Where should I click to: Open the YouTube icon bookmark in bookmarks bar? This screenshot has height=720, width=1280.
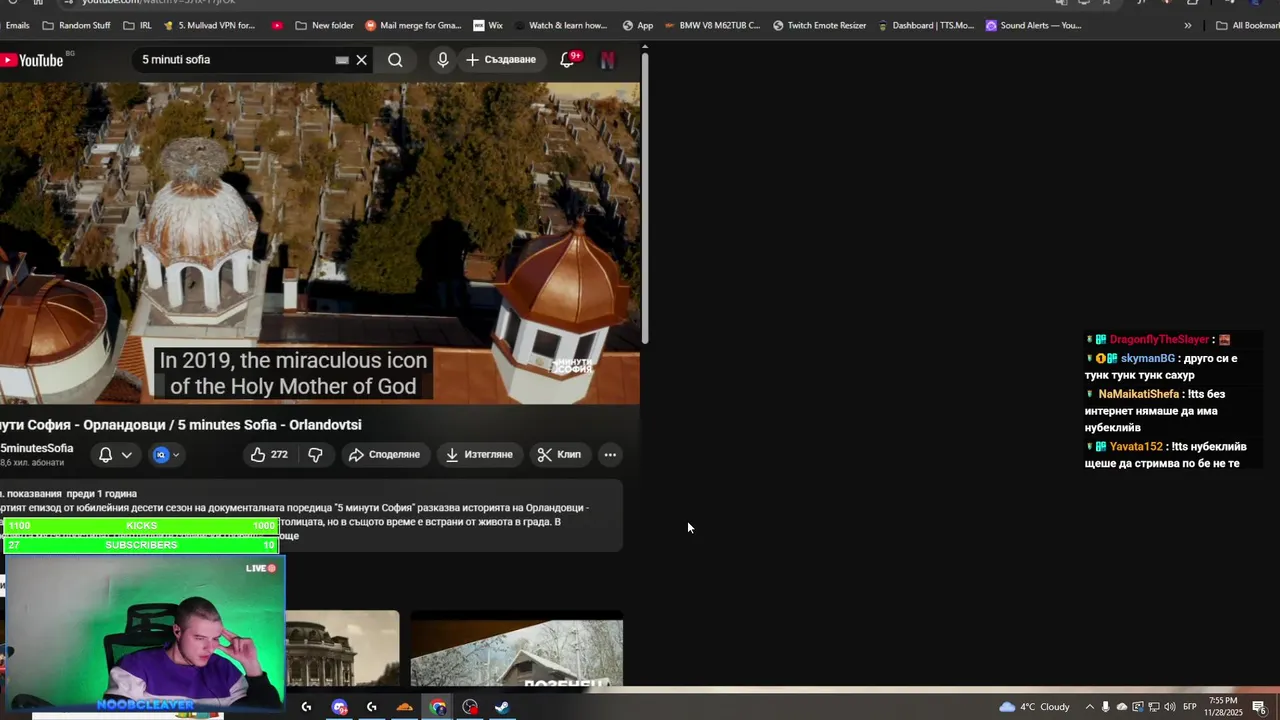click(277, 26)
